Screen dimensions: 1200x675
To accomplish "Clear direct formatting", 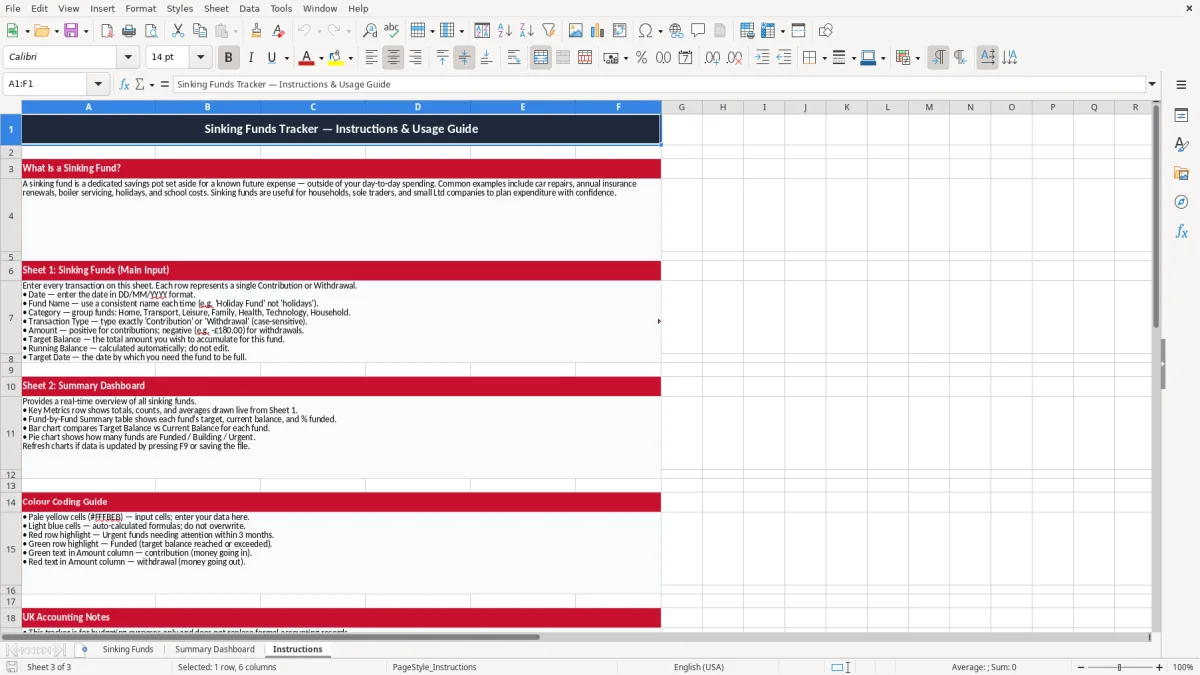I will (x=278, y=31).
